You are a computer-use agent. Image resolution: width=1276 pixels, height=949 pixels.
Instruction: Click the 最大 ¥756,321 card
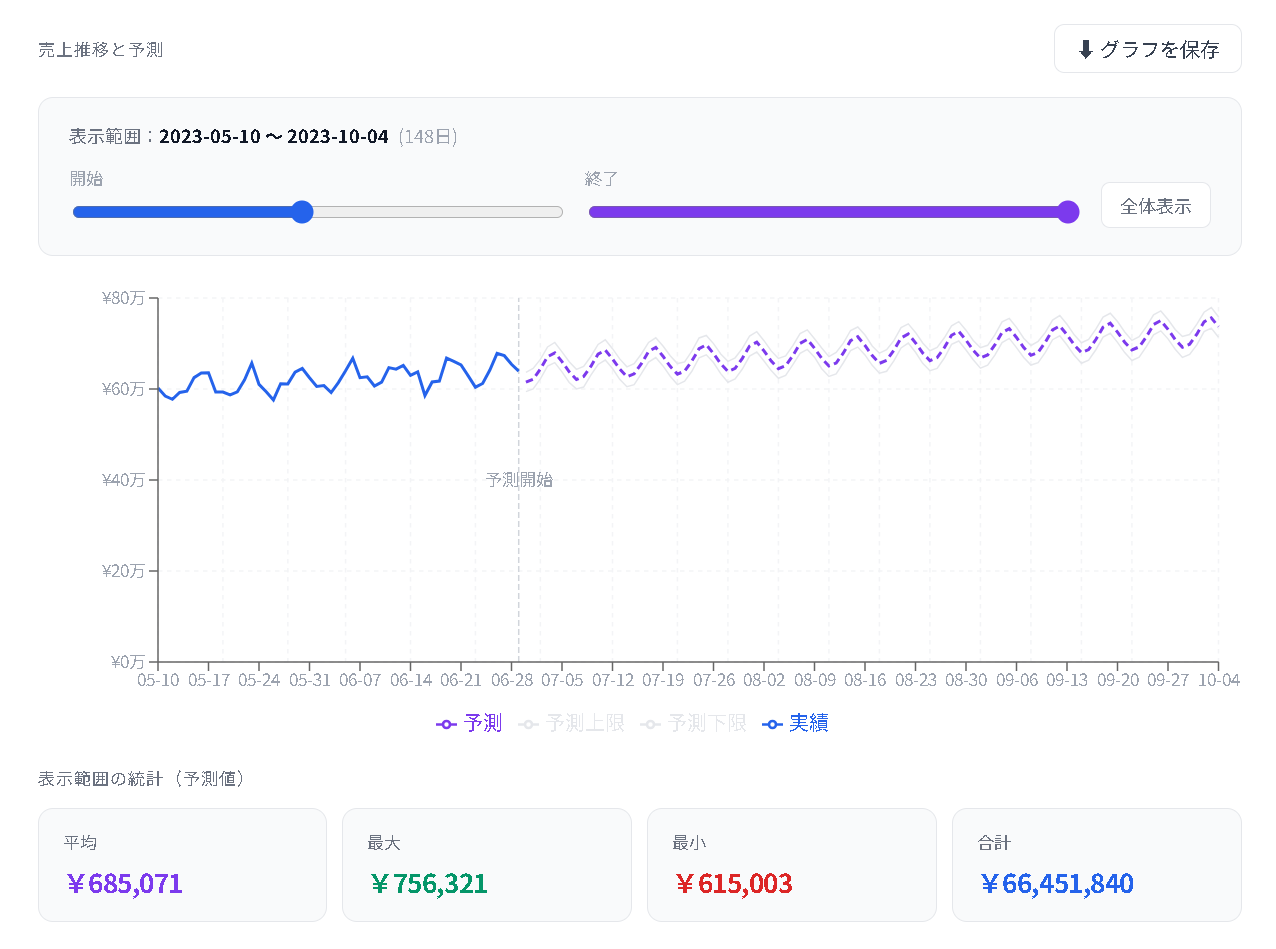click(x=487, y=865)
